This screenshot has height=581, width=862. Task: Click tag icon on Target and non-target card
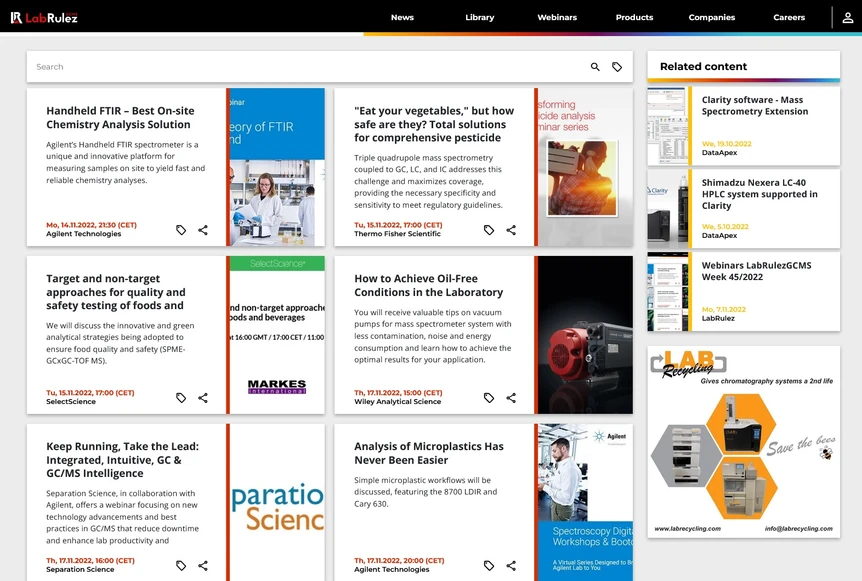(x=181, y=397)
